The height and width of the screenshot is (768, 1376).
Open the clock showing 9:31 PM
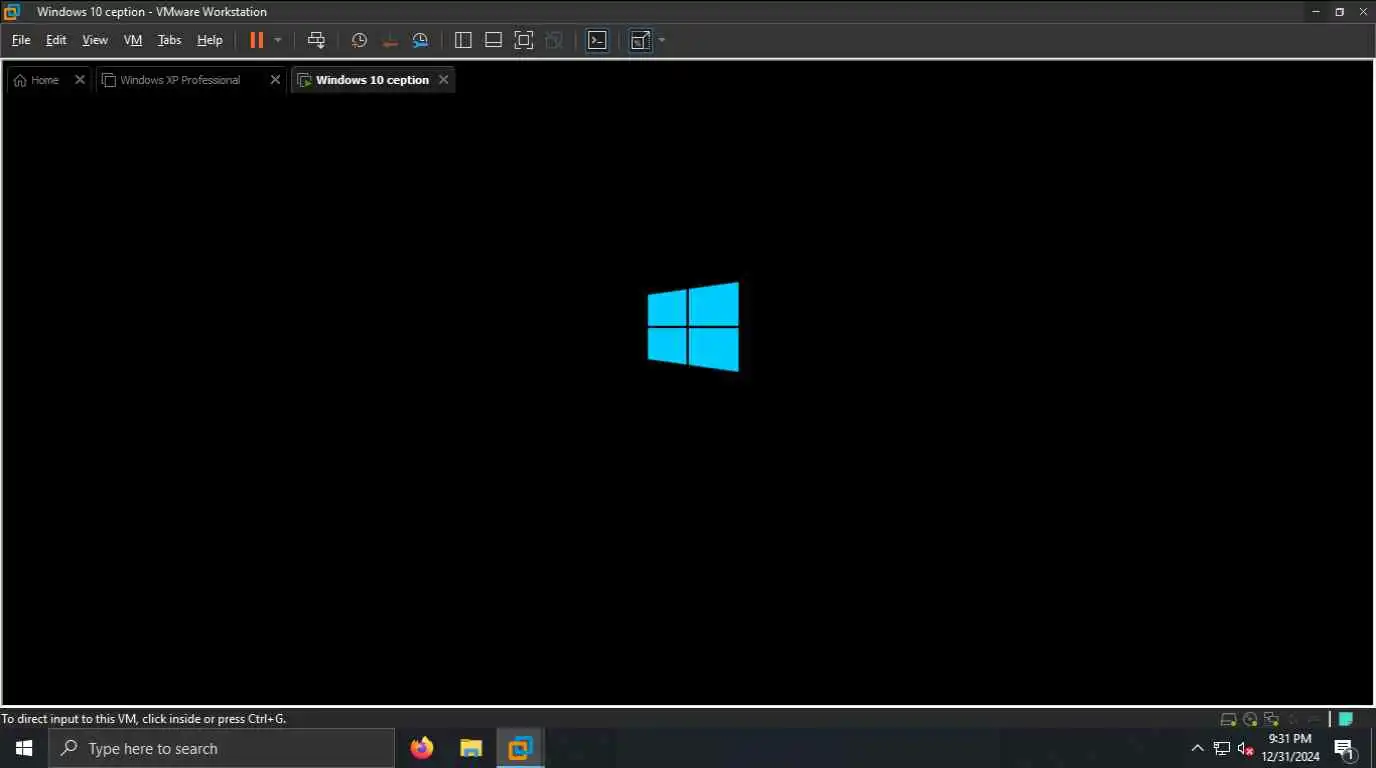pos(1290,748)
